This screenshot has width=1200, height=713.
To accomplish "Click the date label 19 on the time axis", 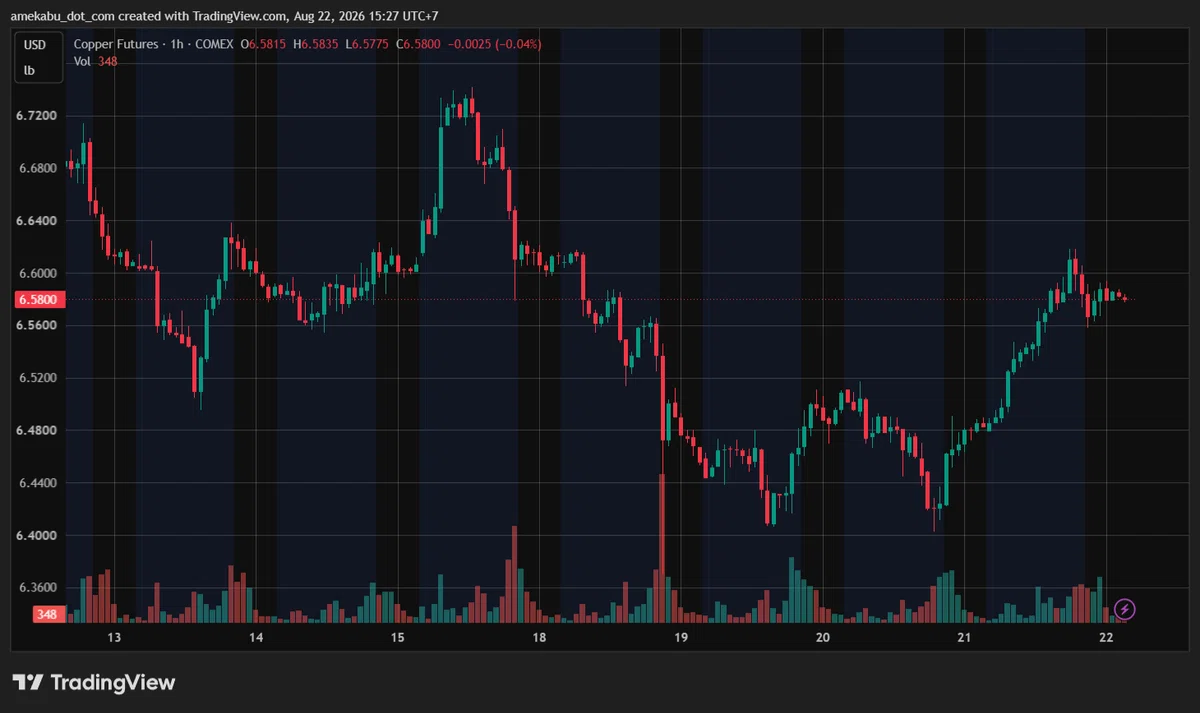I will [681, 638].
